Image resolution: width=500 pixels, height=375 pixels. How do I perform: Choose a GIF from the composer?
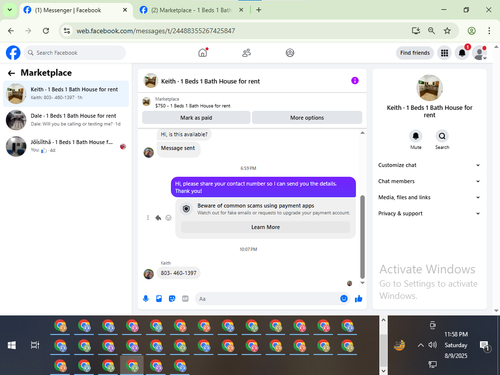pos(185,299)
